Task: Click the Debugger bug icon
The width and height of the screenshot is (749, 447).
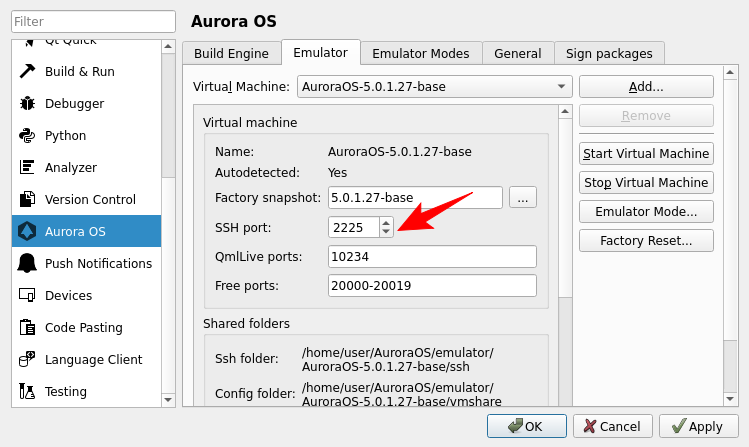Action: click(27, 104)
